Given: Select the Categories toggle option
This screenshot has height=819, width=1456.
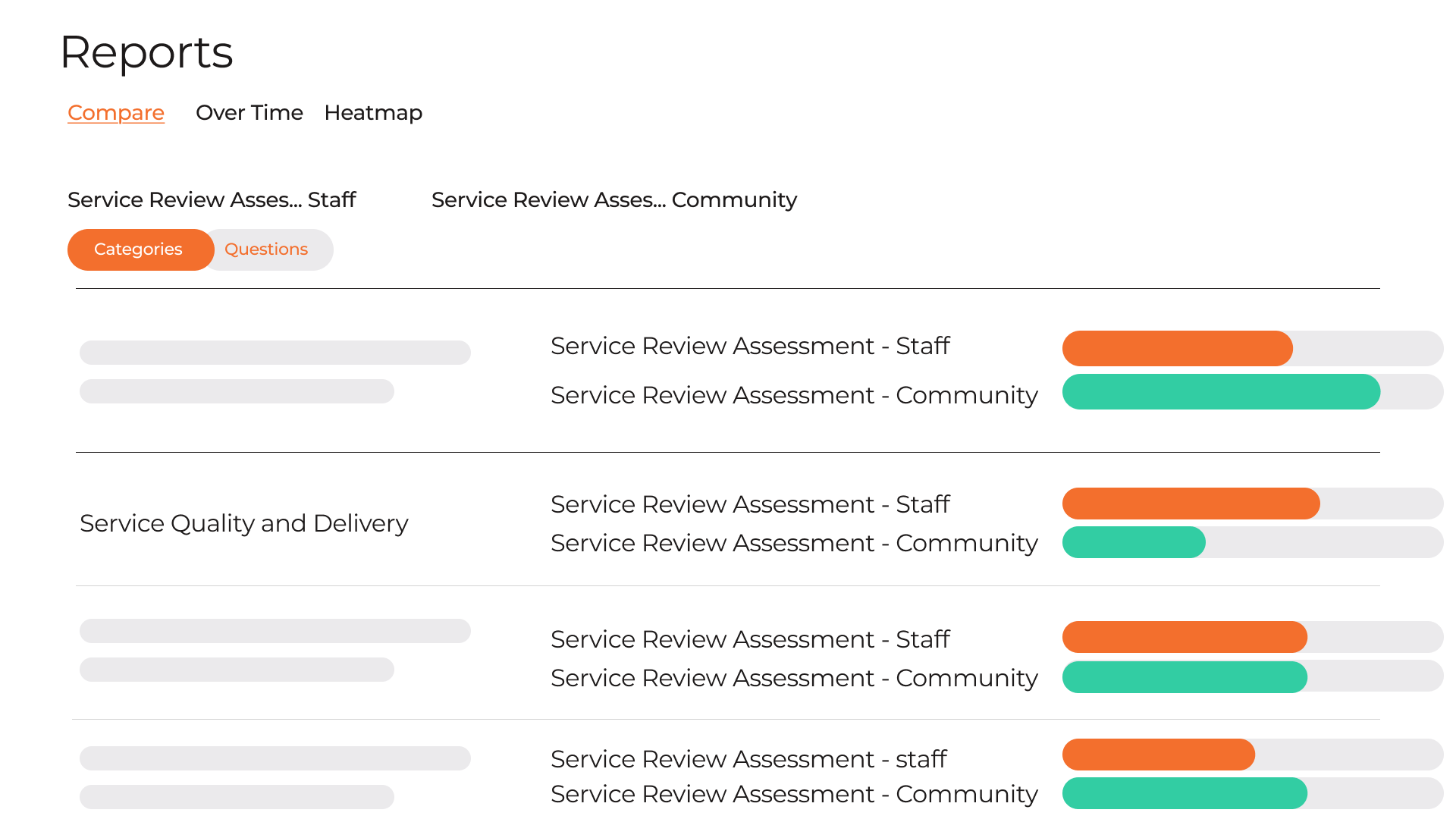Looking at the screenshot, I should click(139, 249).
